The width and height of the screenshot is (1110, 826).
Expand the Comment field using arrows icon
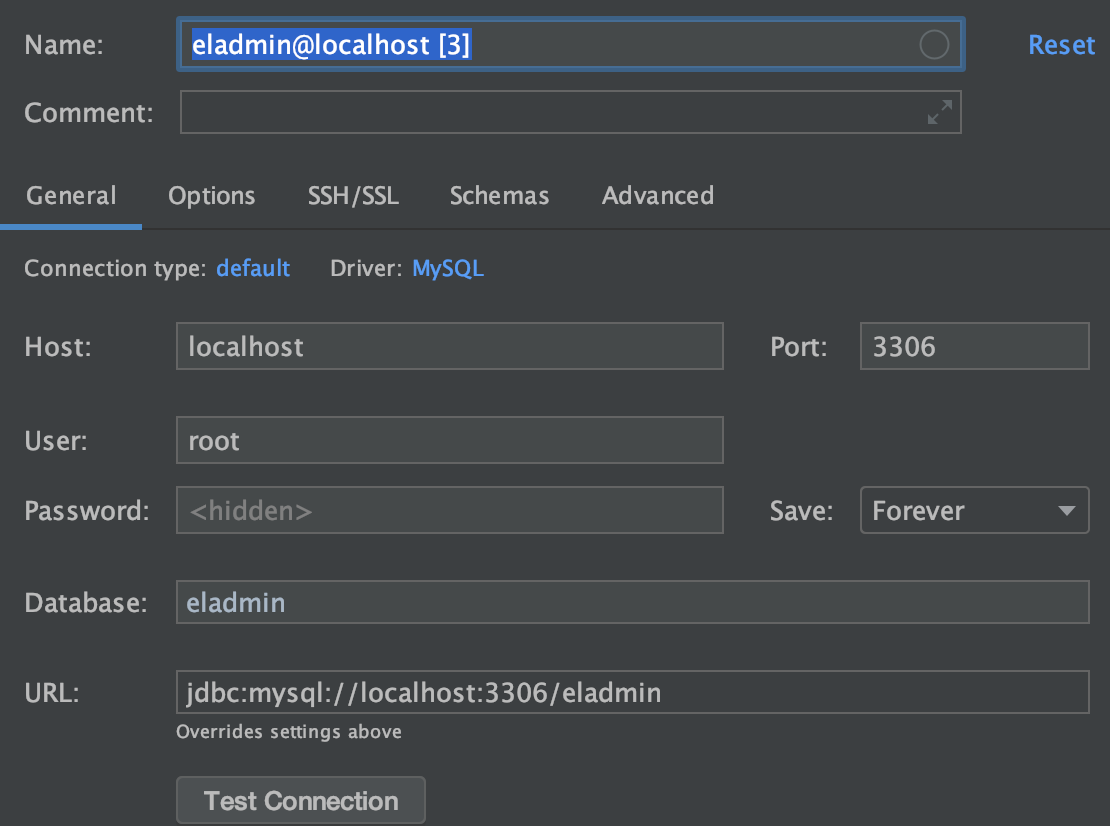[x=939, y=112]
